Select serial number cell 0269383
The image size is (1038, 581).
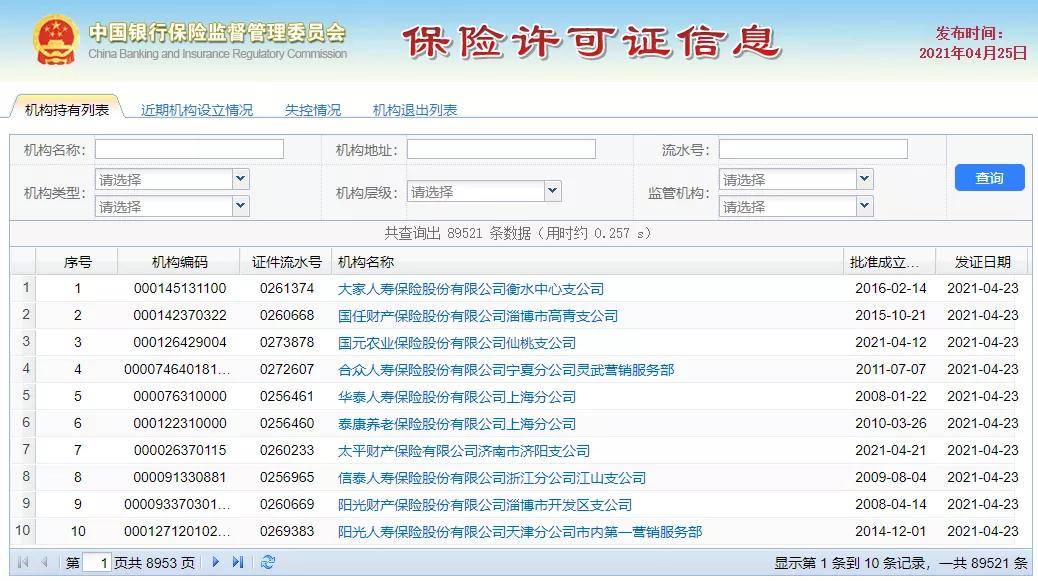coord(287,531)
